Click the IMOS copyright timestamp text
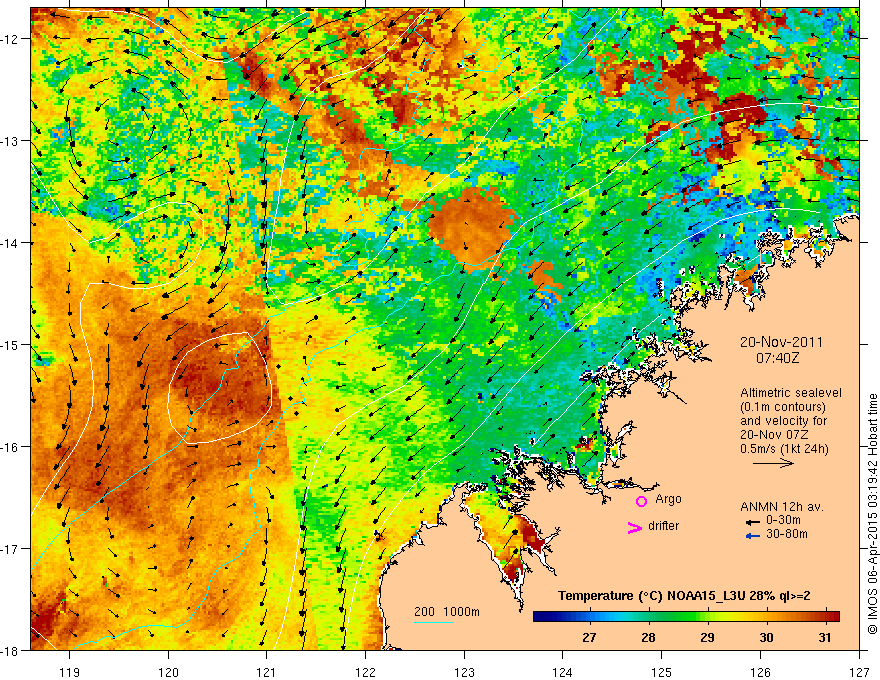Screen dimensions: 880x680 tap(872, 514)
